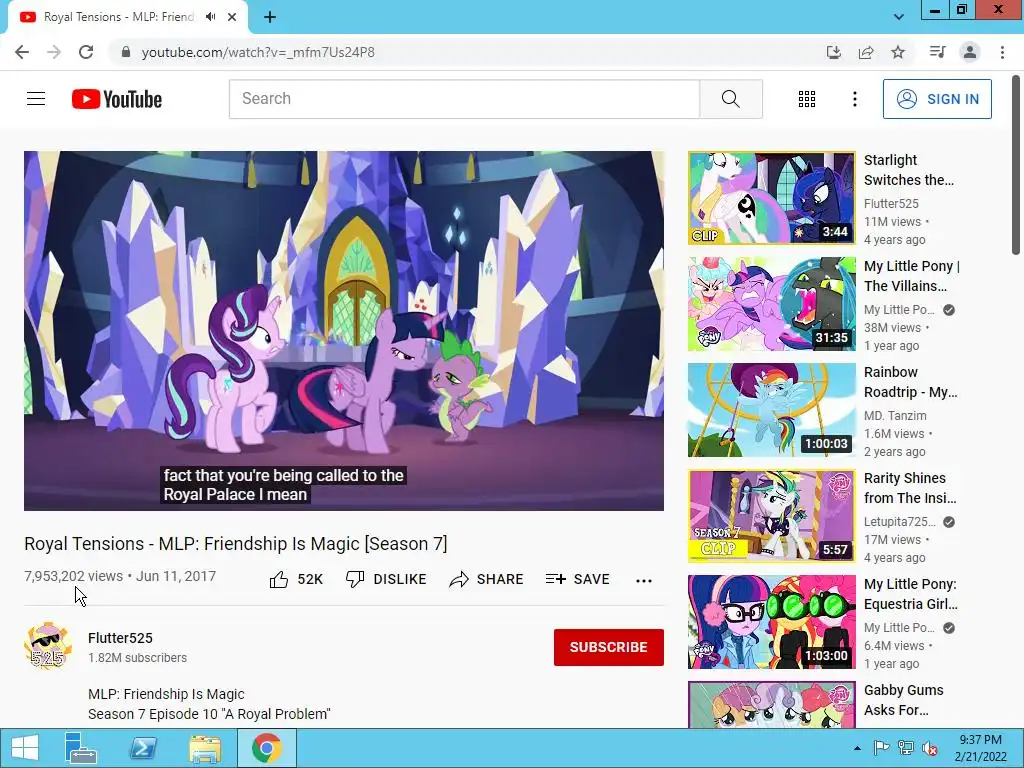Open the Flutter525 channel name link
The width and height of the screenshot is (1024, 768).
pyautogui.click(x=120, y=638)
